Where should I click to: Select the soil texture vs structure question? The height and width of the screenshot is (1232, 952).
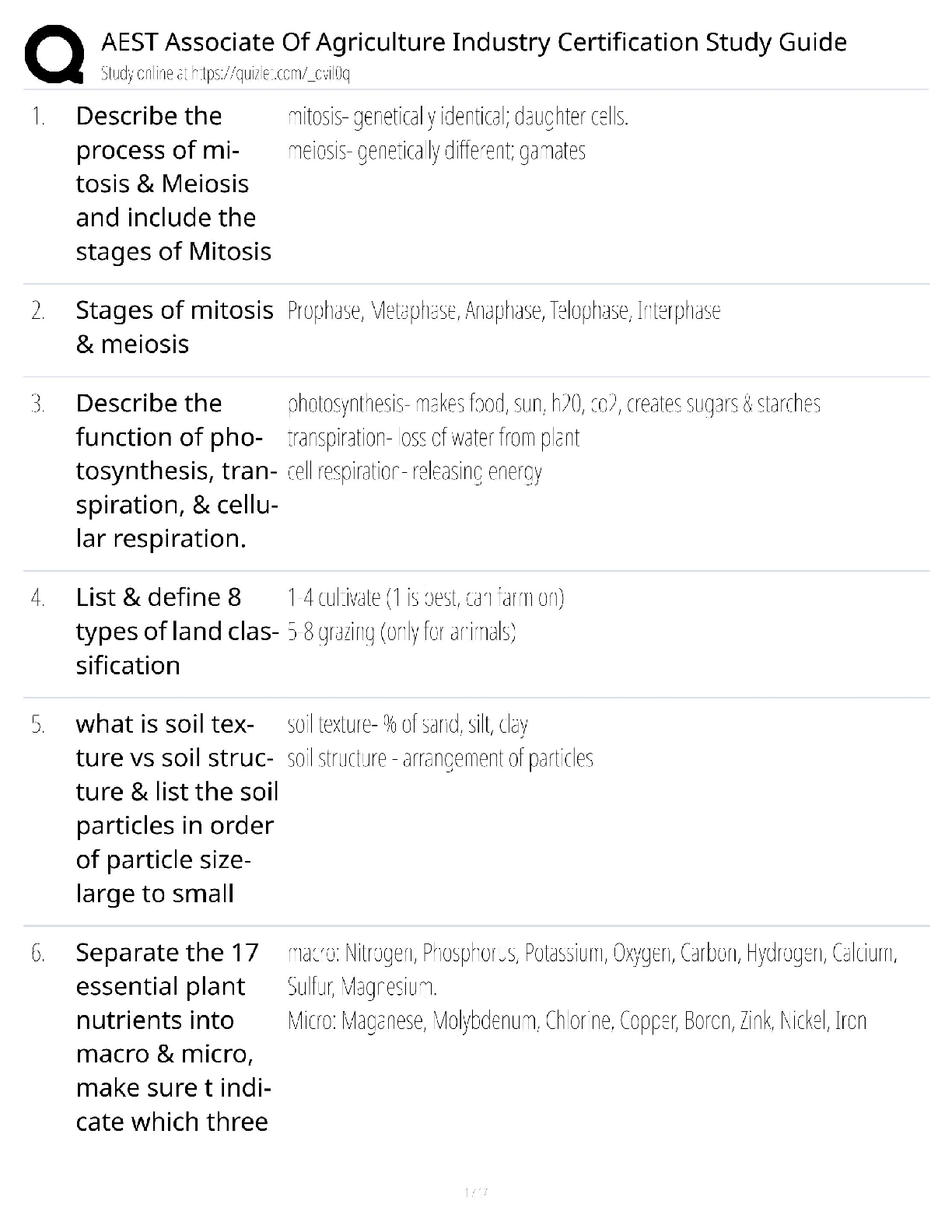tap(177, 808)
